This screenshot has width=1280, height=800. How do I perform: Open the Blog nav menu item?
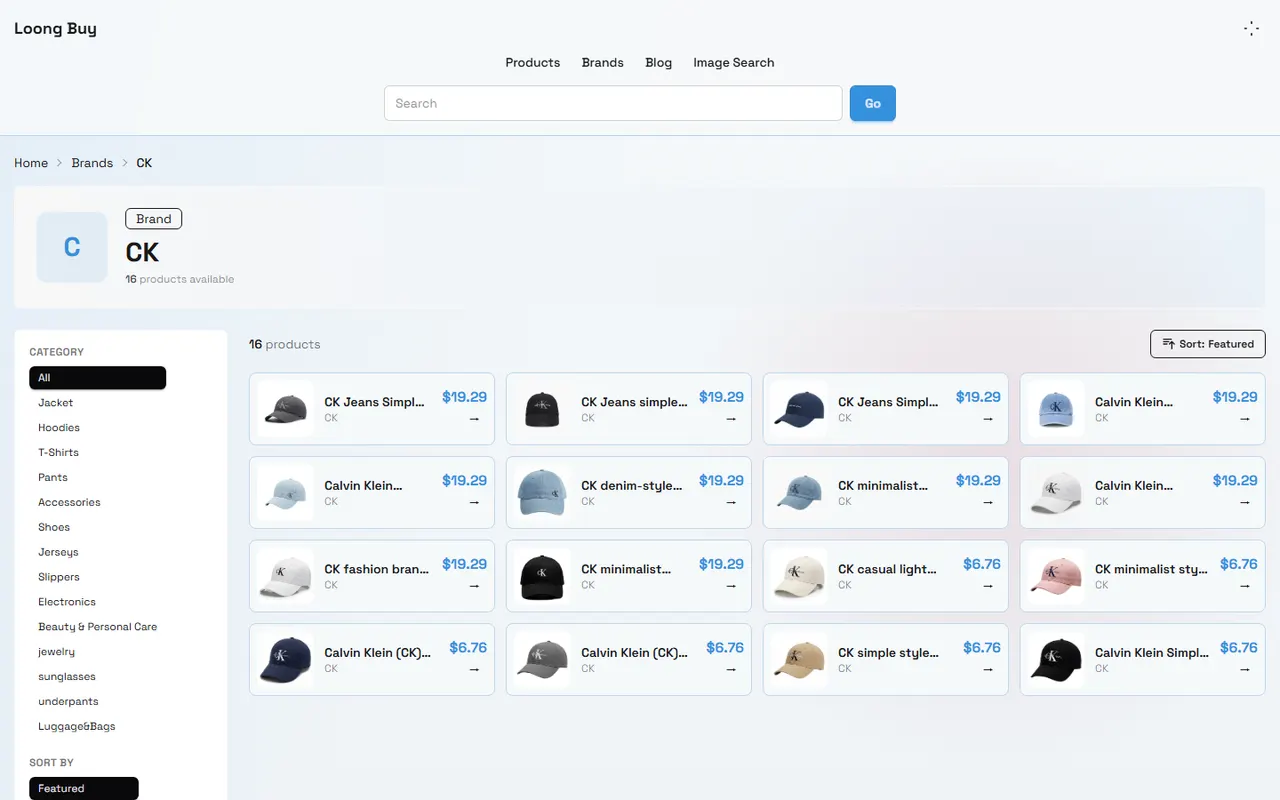pyautogui.click(x=658, y=62)
